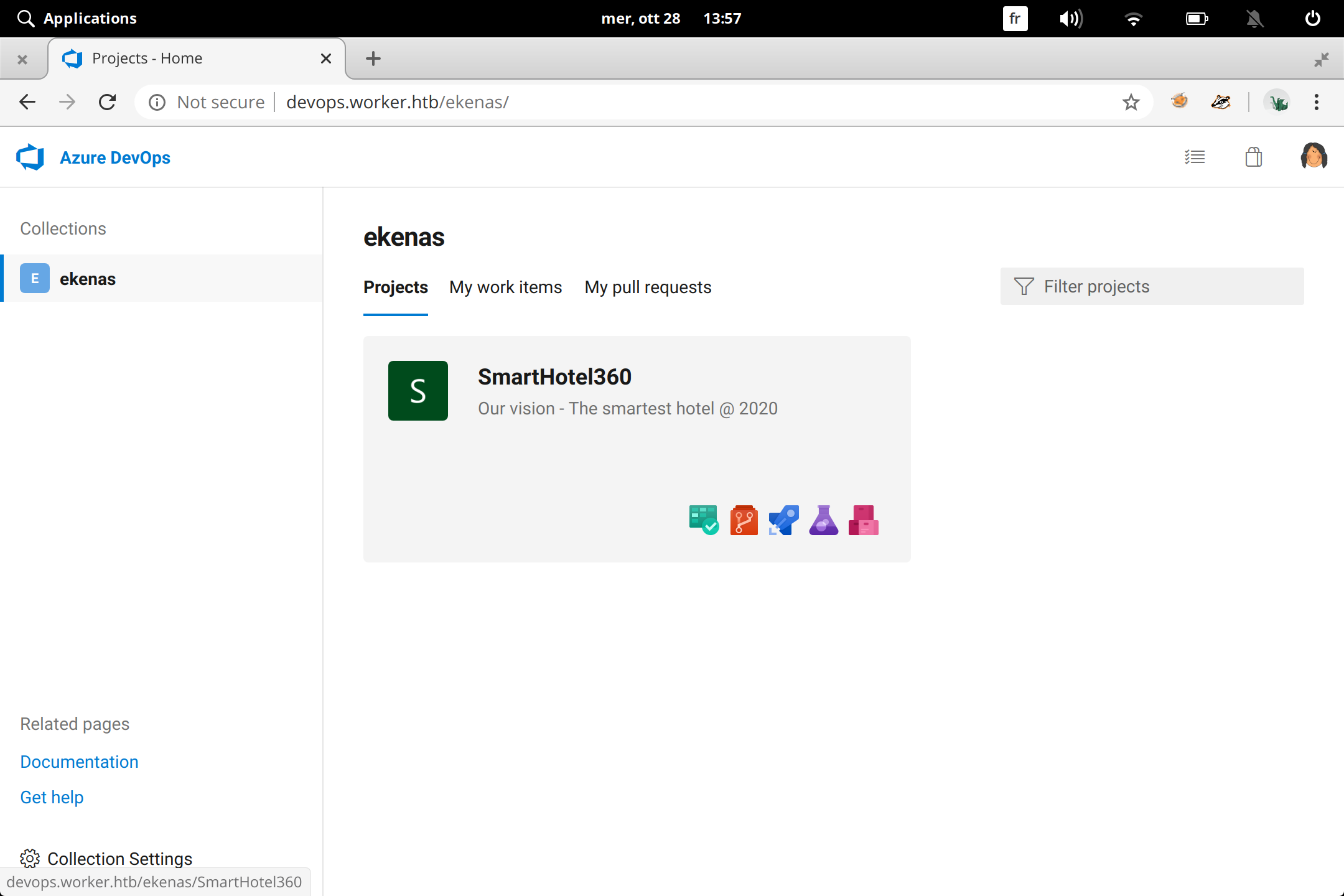Click the Azure DevOps logo
Image resolution: width=1344 pixels, height=896 pixels.
tap(93, 157)
